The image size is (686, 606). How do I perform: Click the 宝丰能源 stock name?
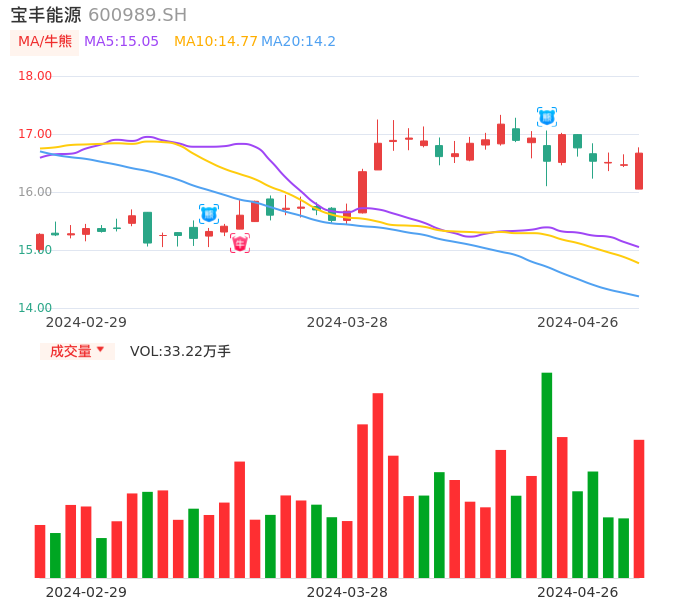tap(46, 15)
